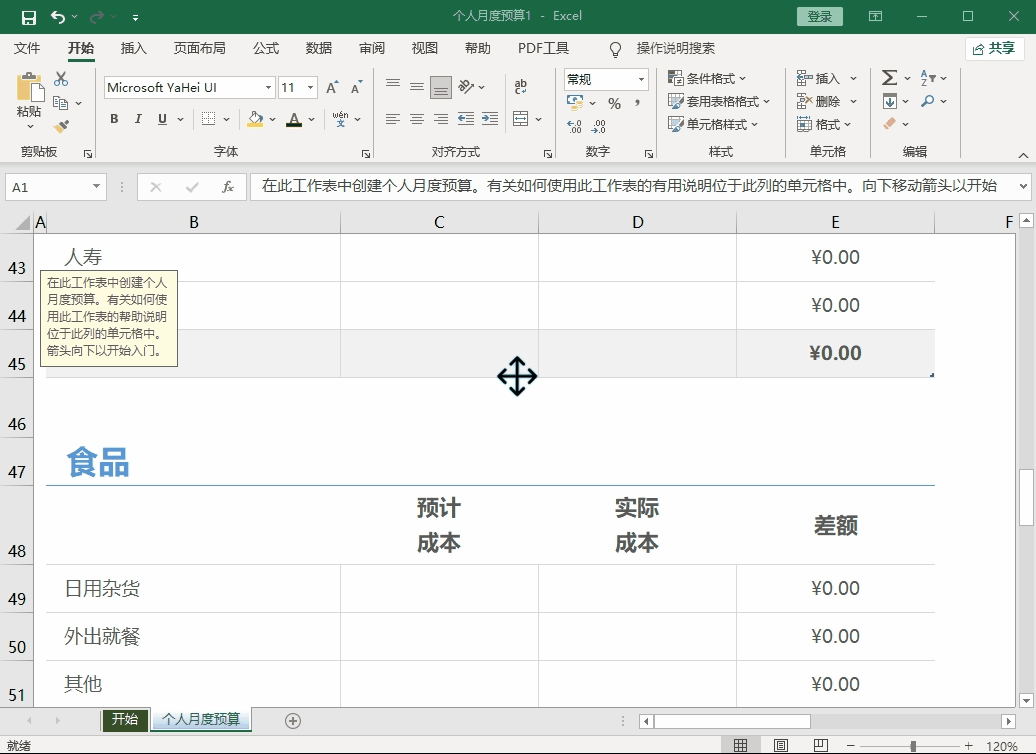The image size is (1036, 754).
Task: Click the Decrease Decimal icon
Action: [x=599, y=126]
